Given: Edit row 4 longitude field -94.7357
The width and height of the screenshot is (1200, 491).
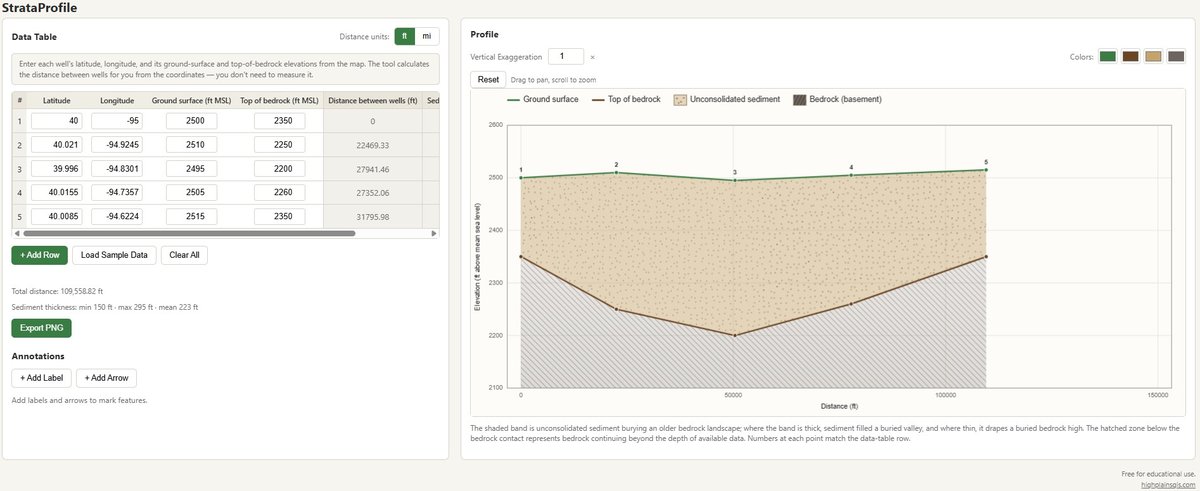Looking at the screenshot, I should (117, 193).
